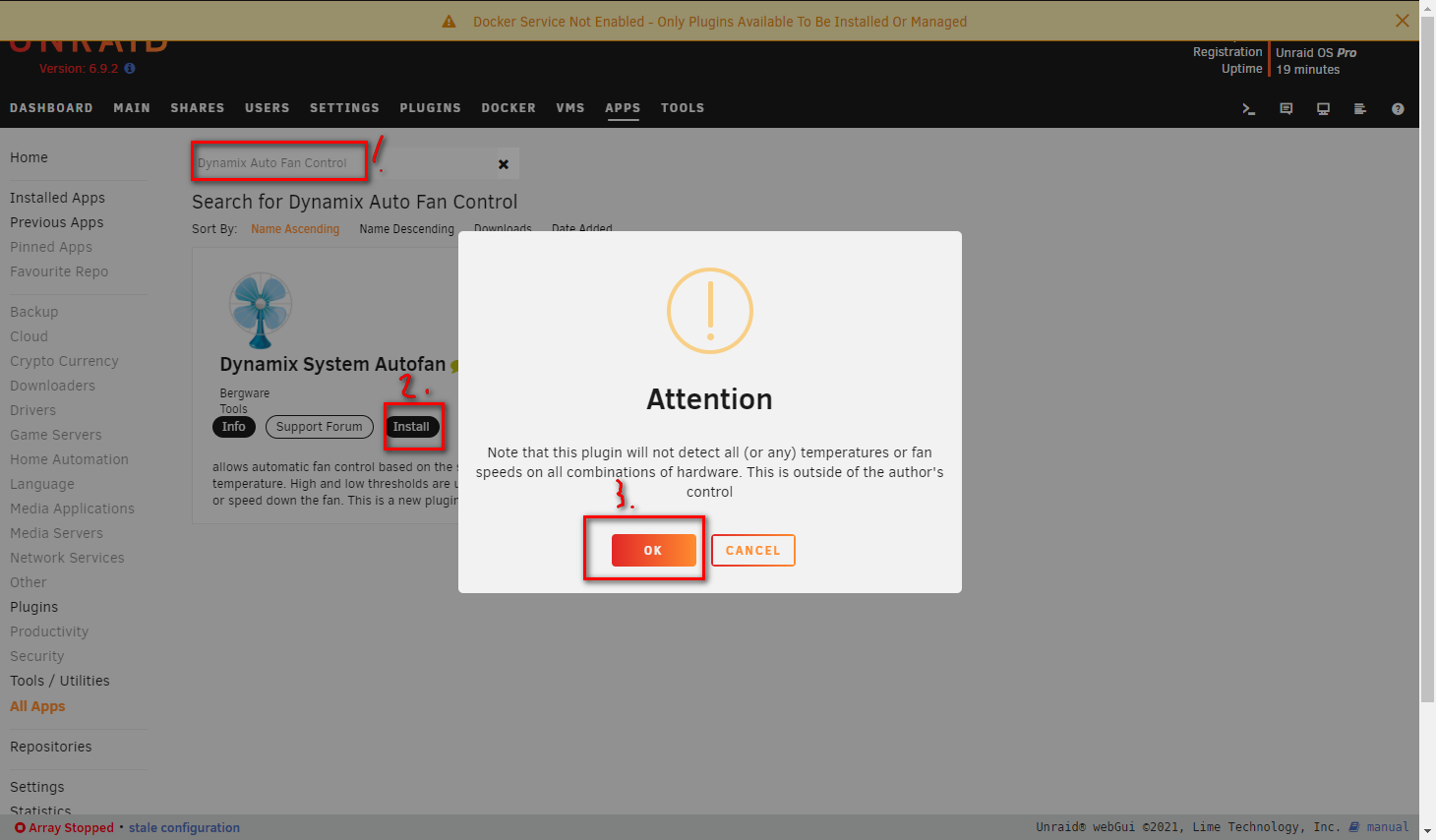Select the Media Servers category
Image resolution: width=1436 pixels, height=840 pixels.
(56, 533)
